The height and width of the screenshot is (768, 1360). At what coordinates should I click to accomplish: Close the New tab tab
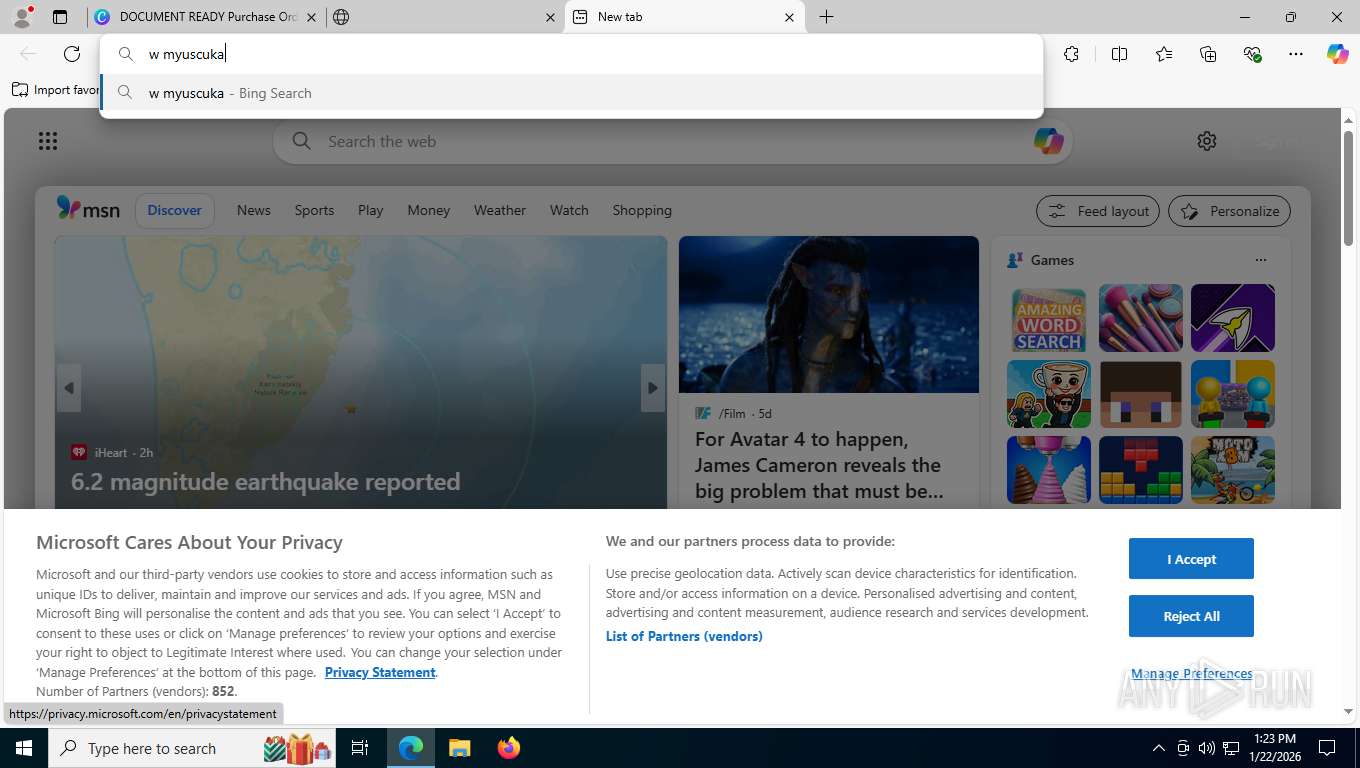(789, 17)
